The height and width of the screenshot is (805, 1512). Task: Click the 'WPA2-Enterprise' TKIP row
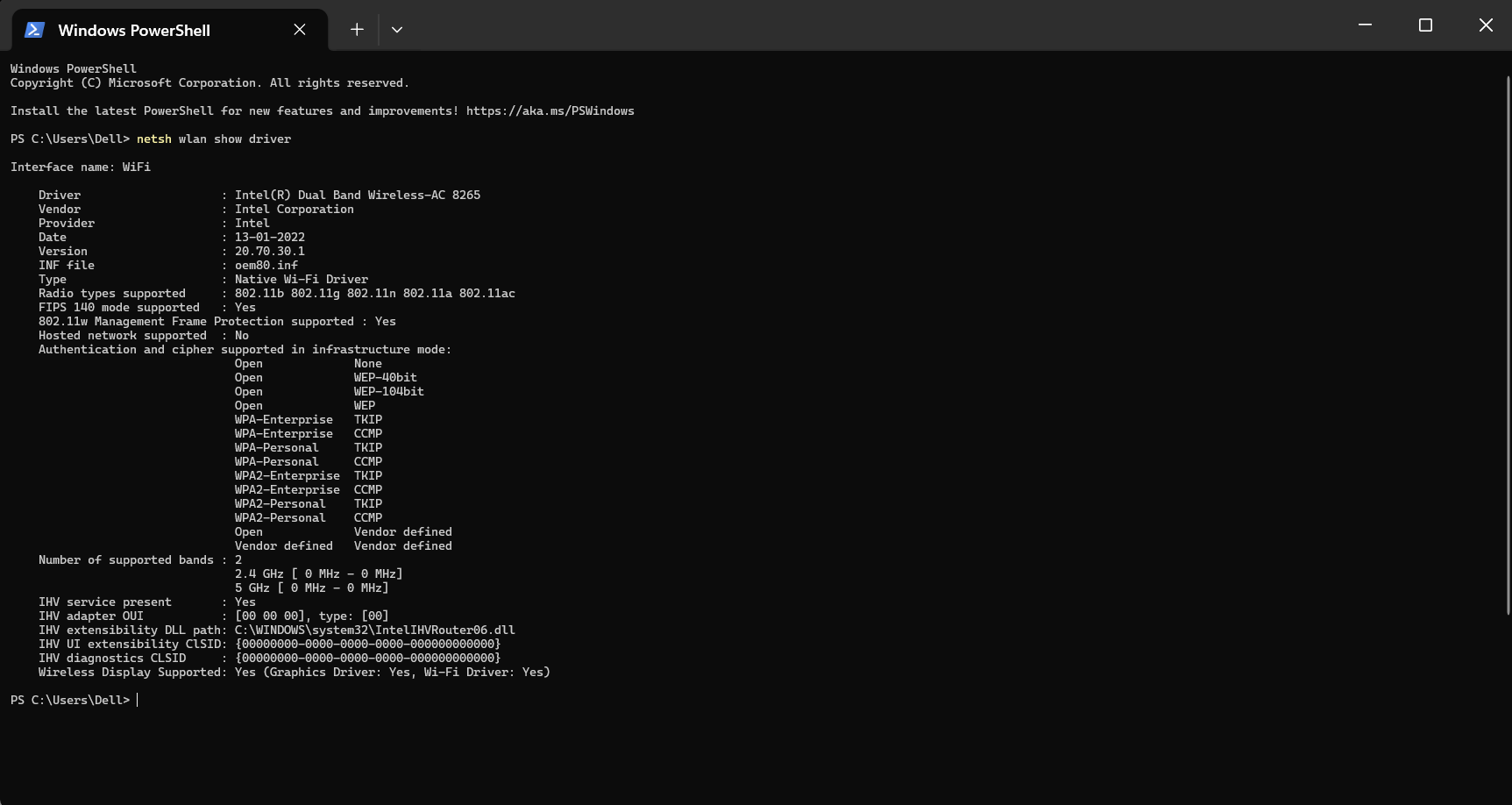pos(309,476)
